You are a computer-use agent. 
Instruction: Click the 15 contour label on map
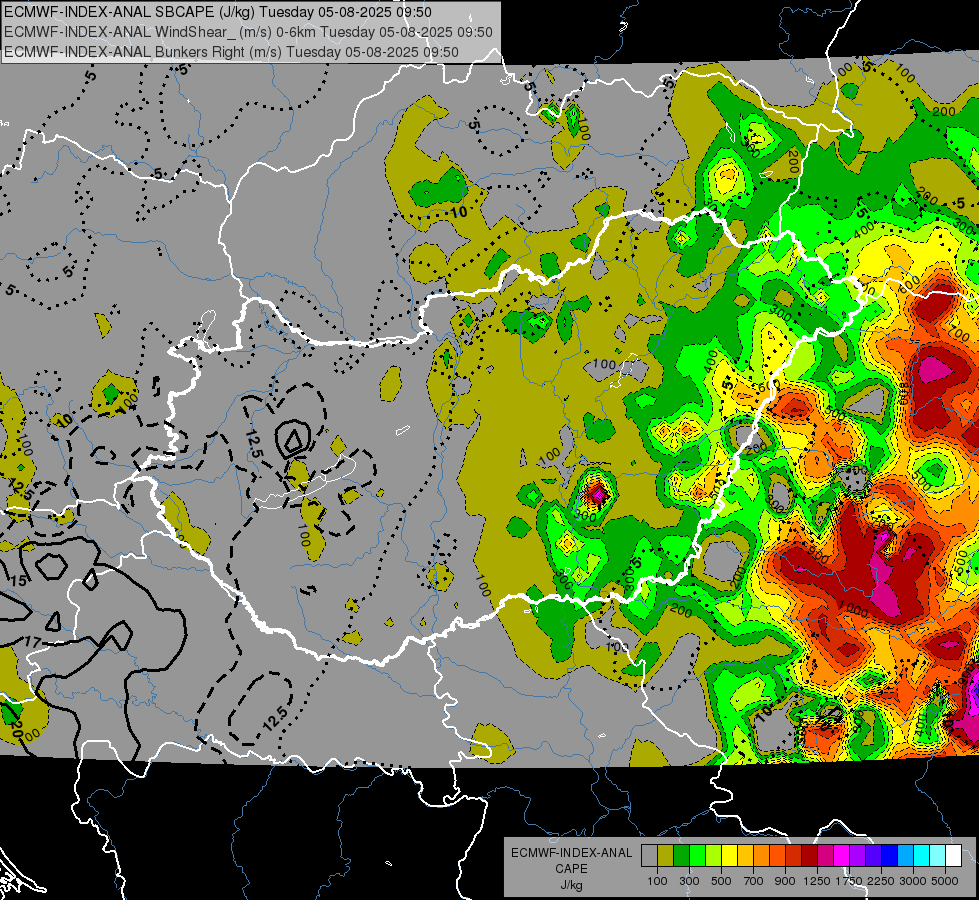[18, 581]
